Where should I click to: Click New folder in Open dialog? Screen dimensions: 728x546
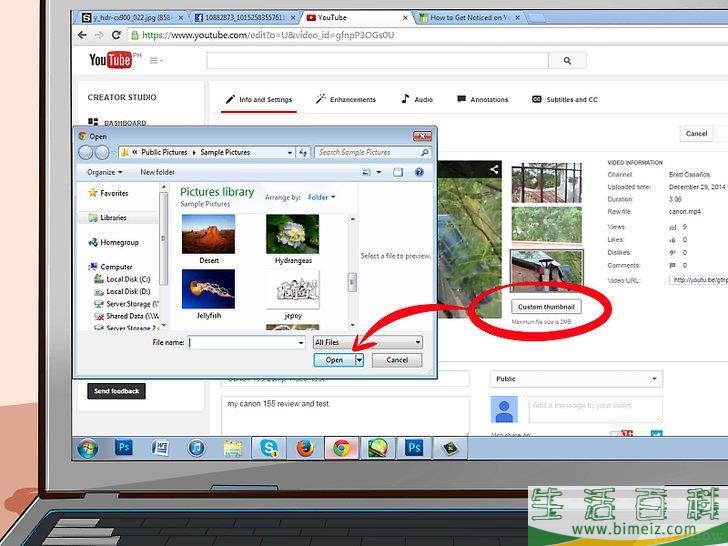tap(157, 172)
